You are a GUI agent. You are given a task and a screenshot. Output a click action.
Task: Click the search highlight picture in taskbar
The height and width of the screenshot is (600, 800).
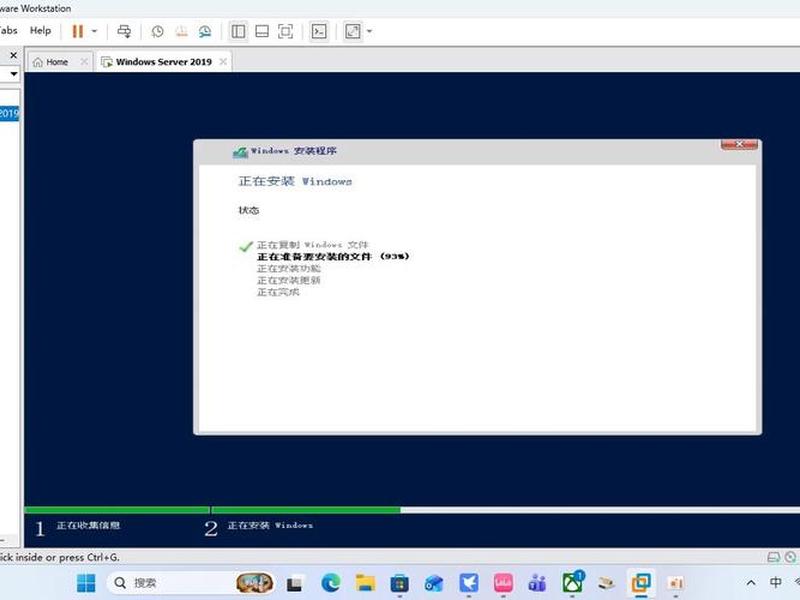[254, 583]
